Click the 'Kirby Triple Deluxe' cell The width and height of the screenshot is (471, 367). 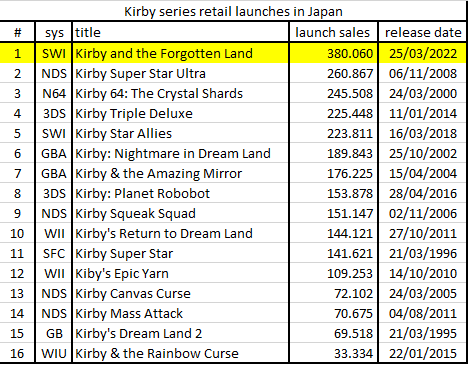tap(180, 113)
